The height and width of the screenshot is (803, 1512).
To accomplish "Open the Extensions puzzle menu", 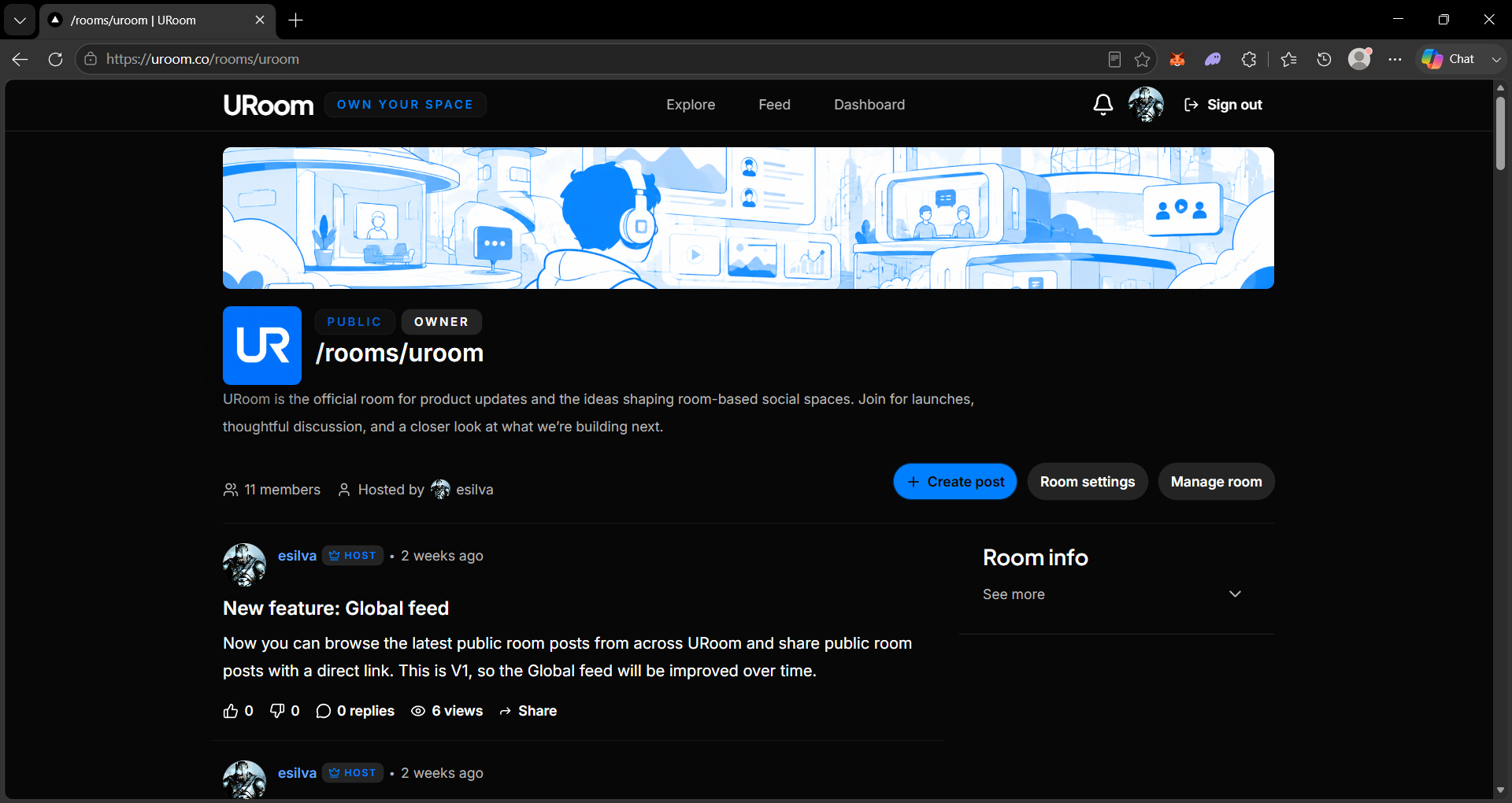I will [x=1249, y=59].
